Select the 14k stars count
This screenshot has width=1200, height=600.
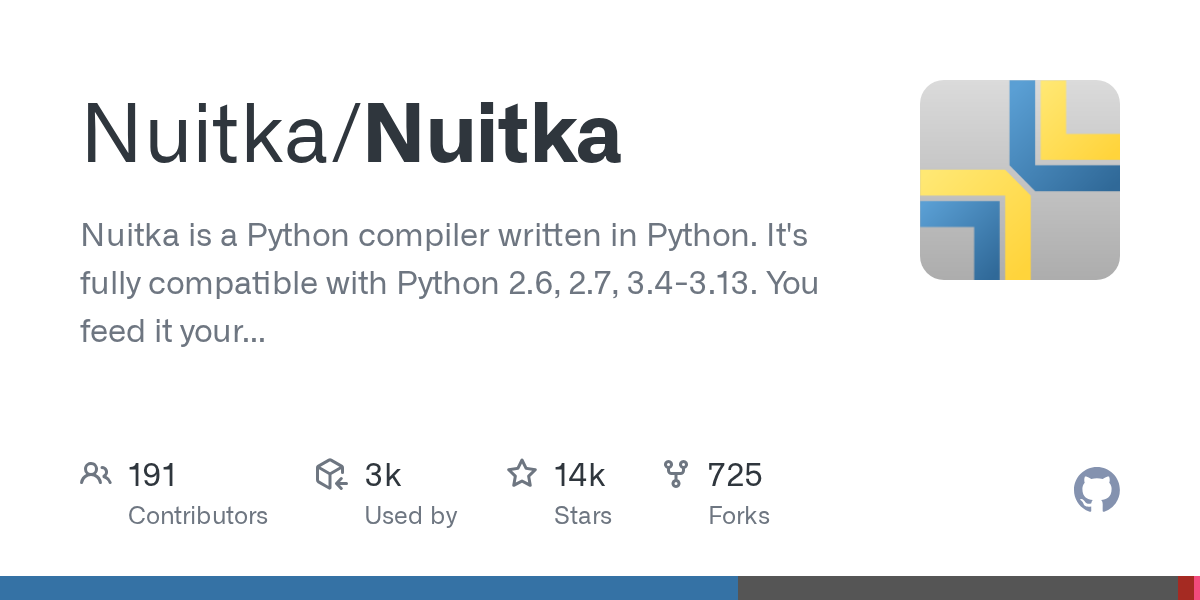point(580,475)
